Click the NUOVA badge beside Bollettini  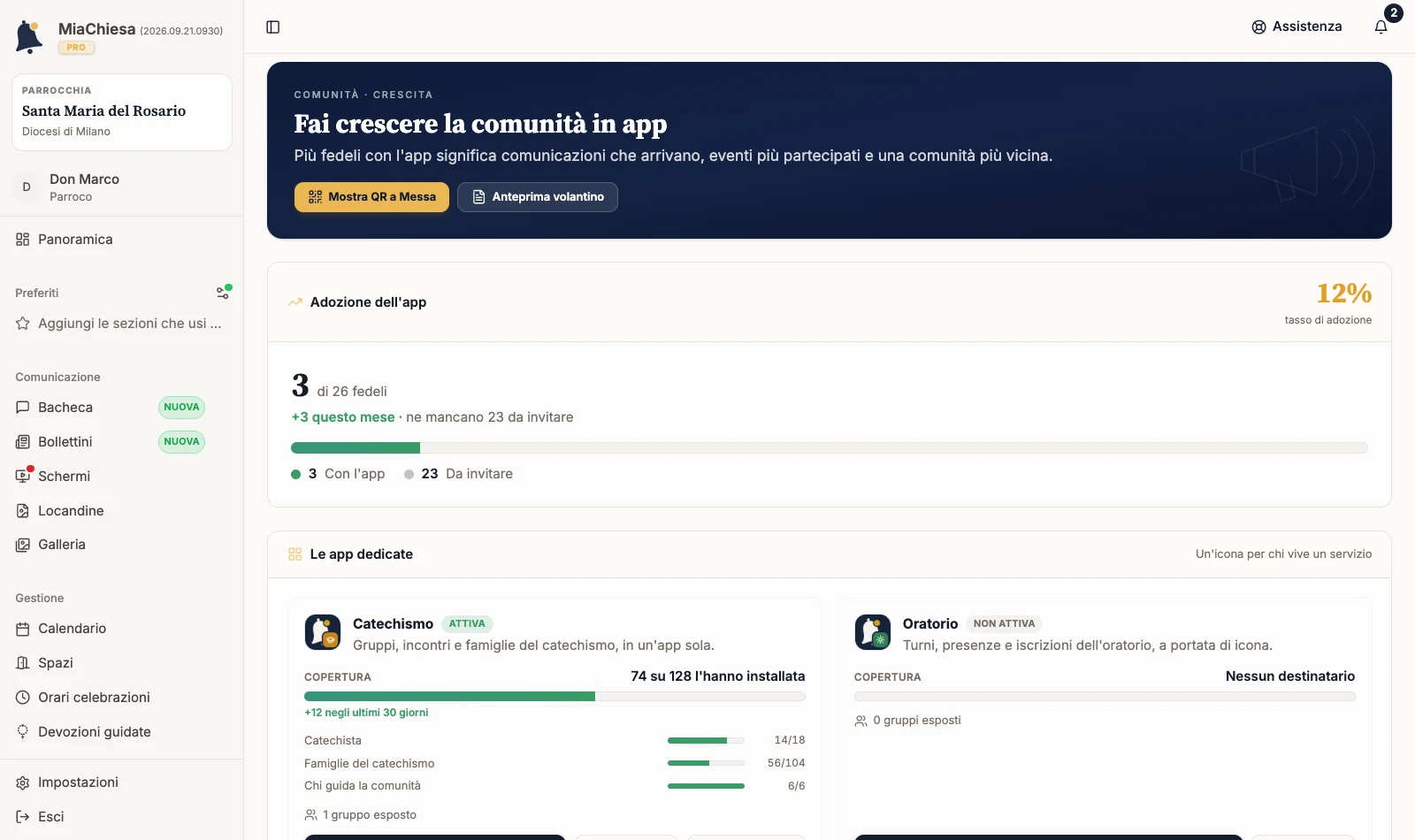pos(181,442)
